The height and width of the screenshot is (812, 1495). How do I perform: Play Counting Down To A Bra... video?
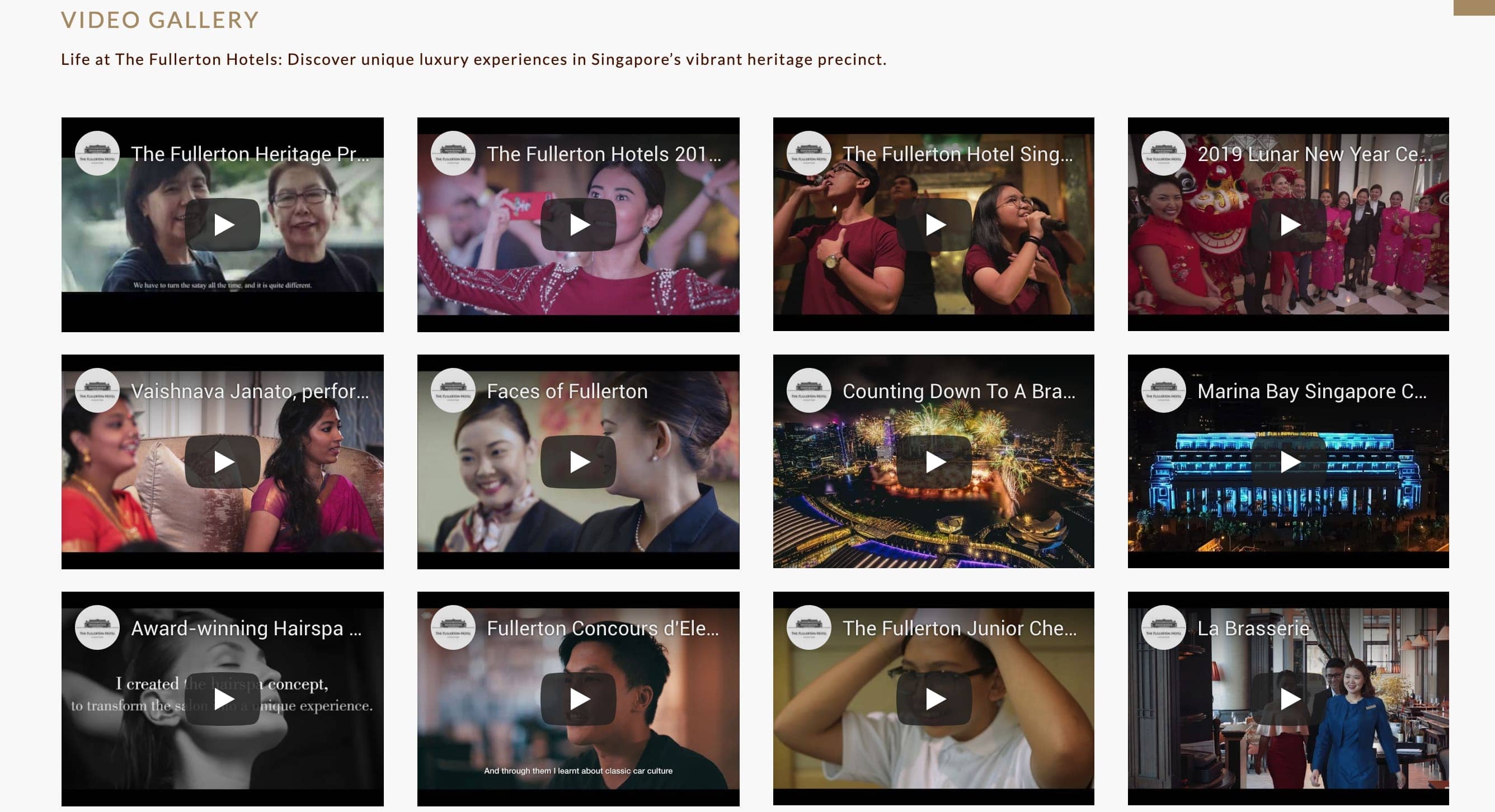[934, 462]
